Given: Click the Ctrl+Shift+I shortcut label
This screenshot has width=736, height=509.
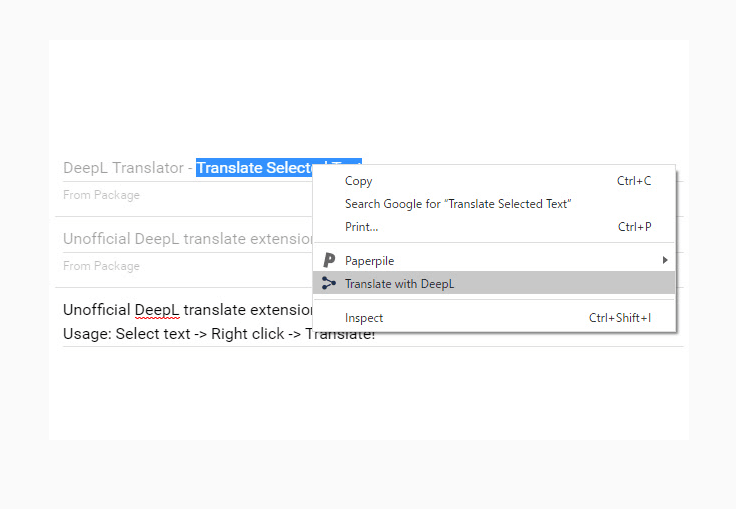Looking at the screenshot, I should click(x=620, y=318).
